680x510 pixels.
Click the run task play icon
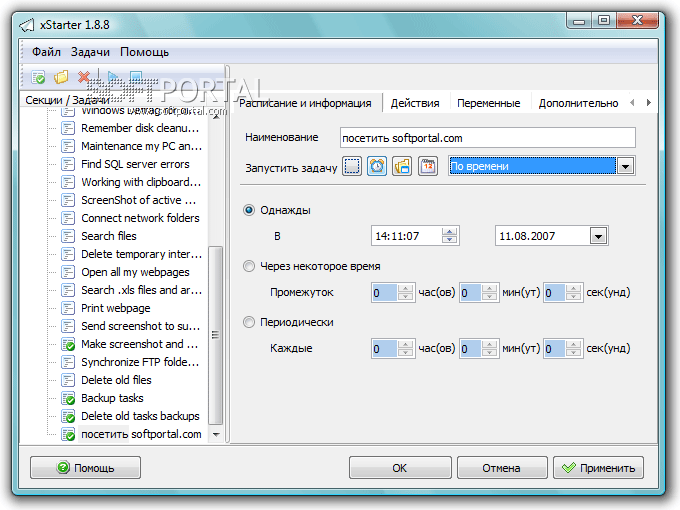pos(112,77)
